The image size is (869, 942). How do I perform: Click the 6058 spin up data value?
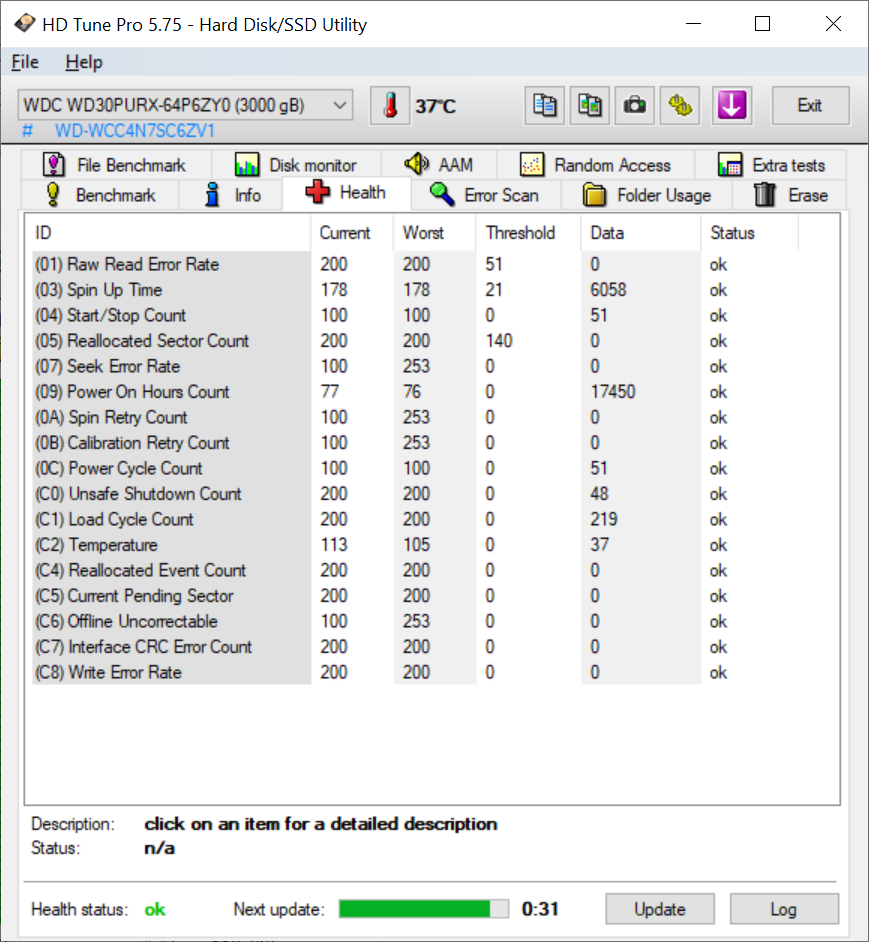pyautogui.click(x=608, y=290)
